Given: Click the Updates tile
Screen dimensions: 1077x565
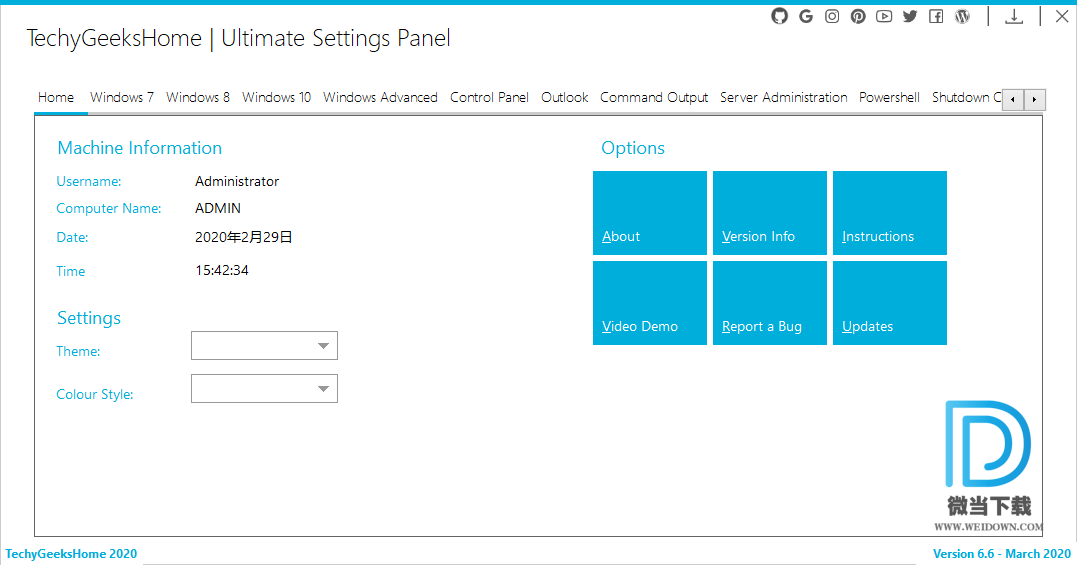Looking at the screenshot, I should 889,303.
